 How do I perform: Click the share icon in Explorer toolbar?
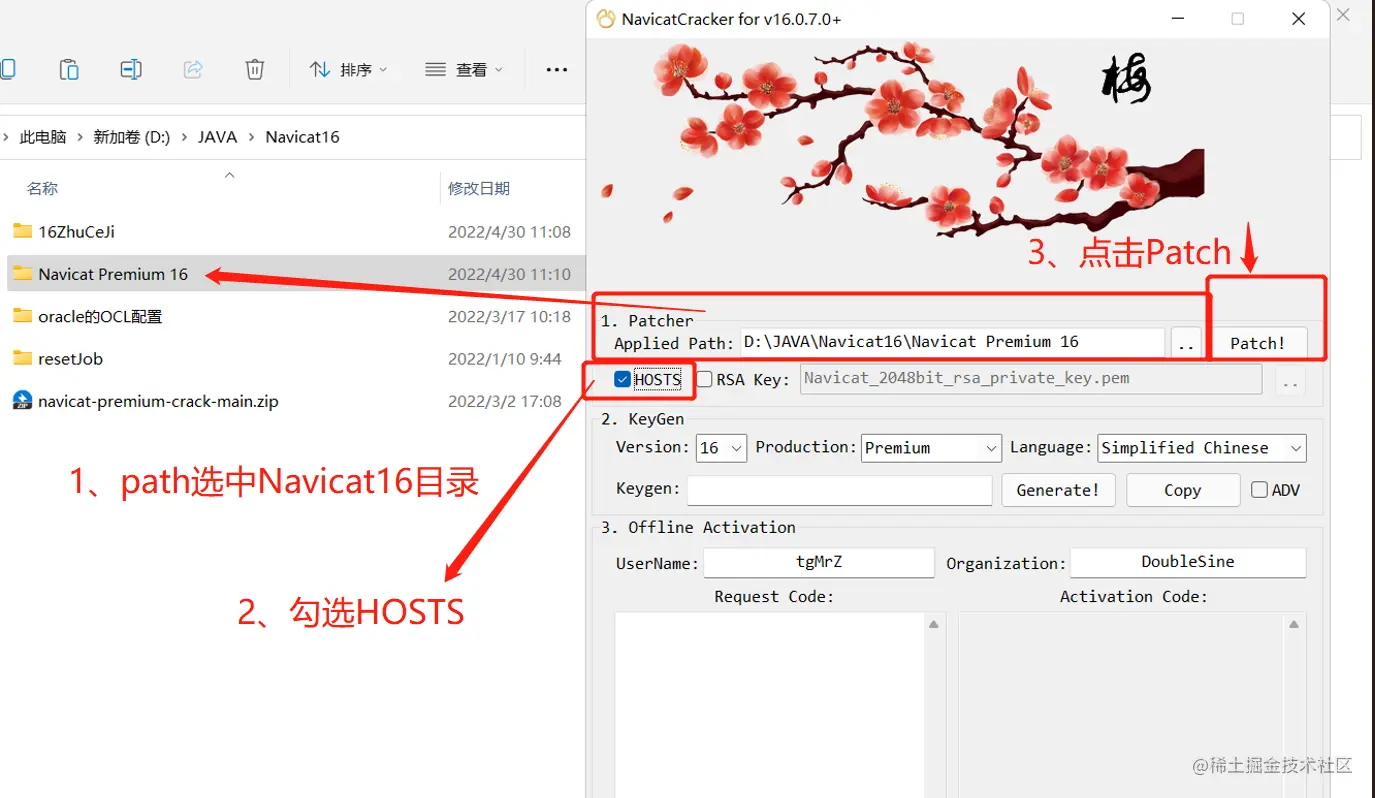pyautogui.click(x=193, y=69)
